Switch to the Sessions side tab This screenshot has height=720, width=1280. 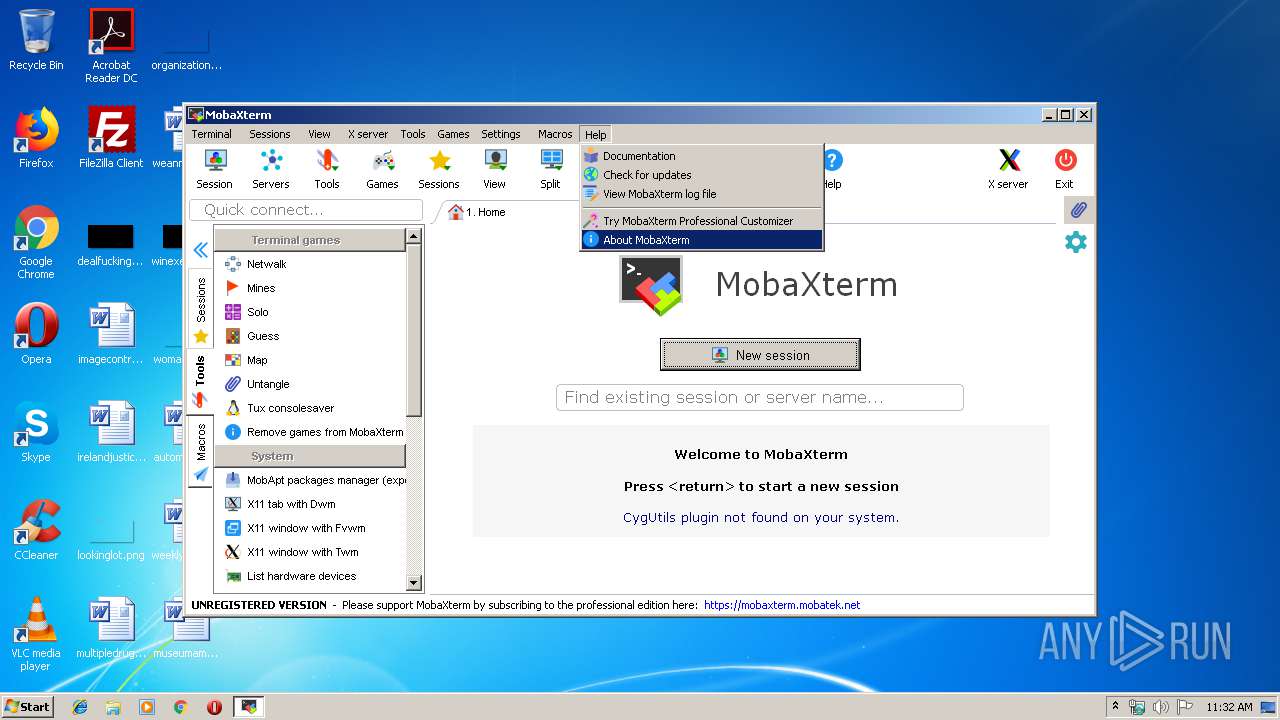(200, 309)
